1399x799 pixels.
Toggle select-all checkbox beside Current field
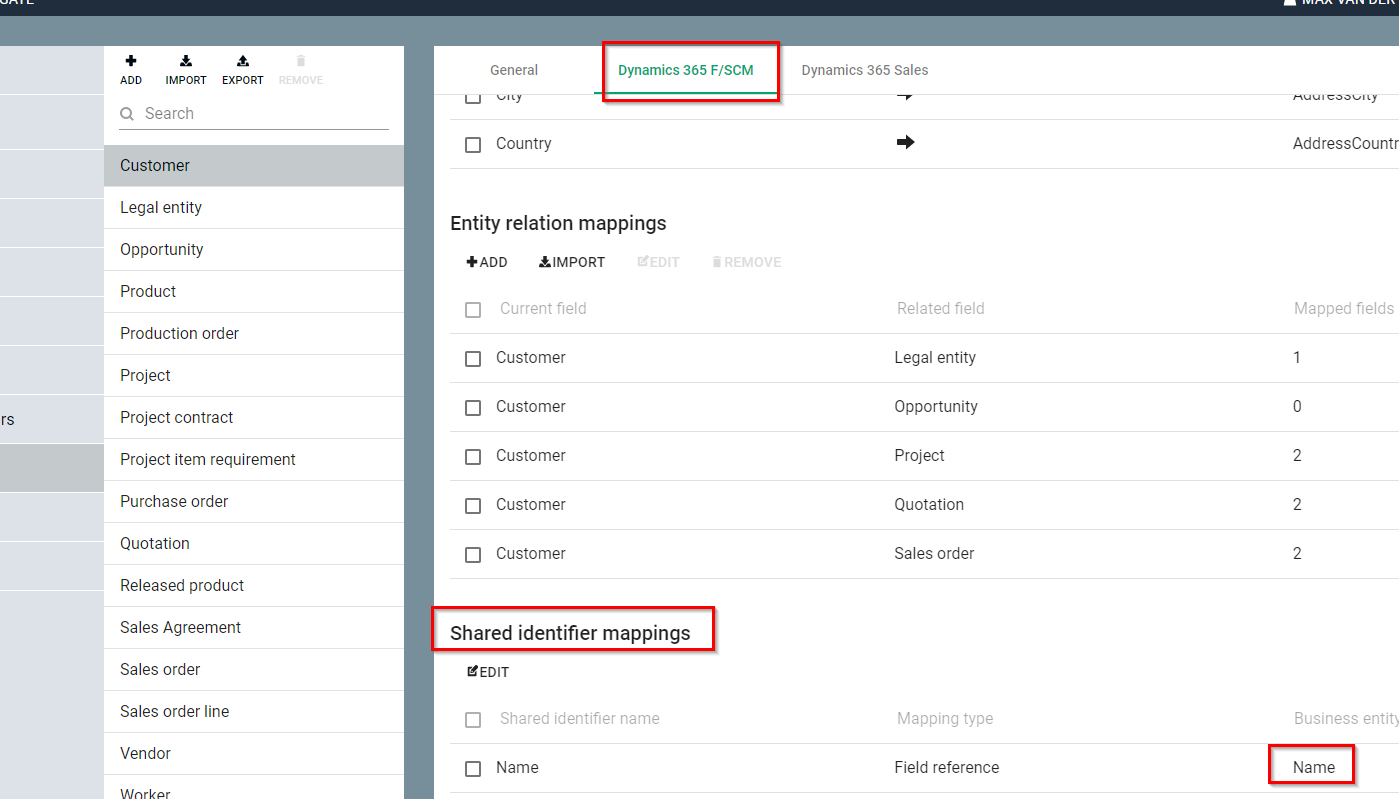pyautogui.click(x=473, y=310)
